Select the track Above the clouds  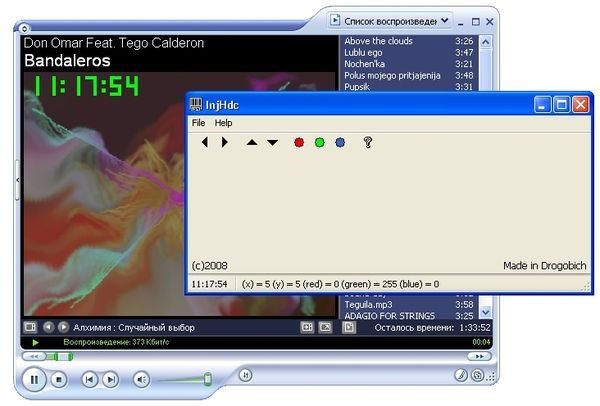[408, 41]
